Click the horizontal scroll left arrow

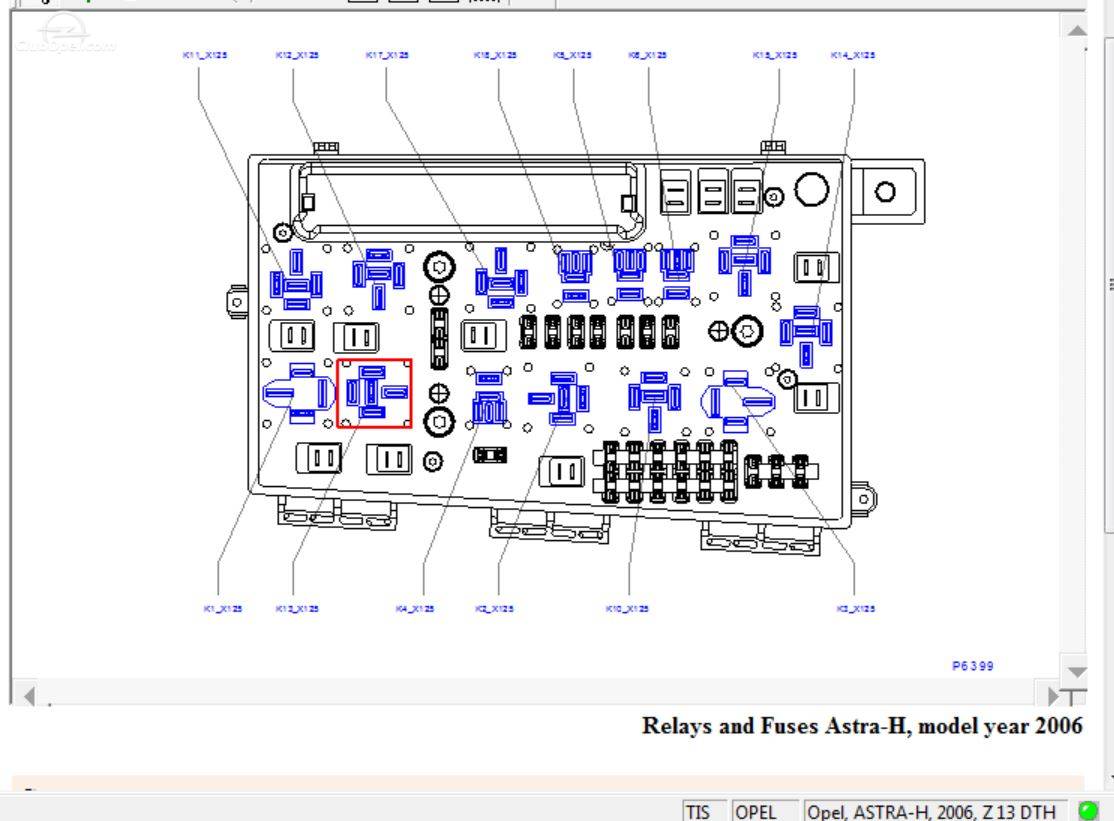(x=28, y=695)
